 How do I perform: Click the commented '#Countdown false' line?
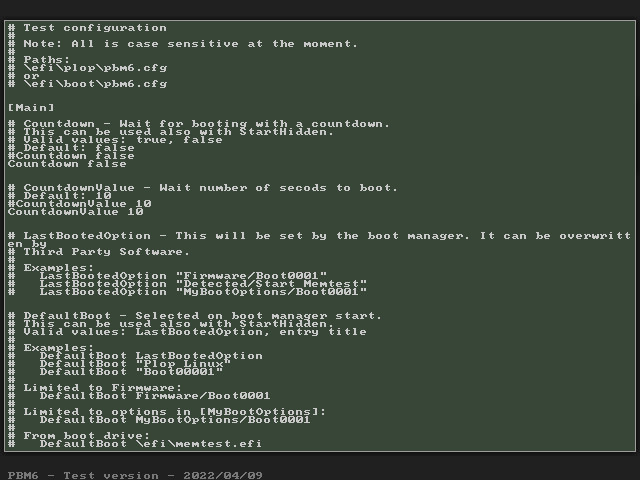point(71,156)
